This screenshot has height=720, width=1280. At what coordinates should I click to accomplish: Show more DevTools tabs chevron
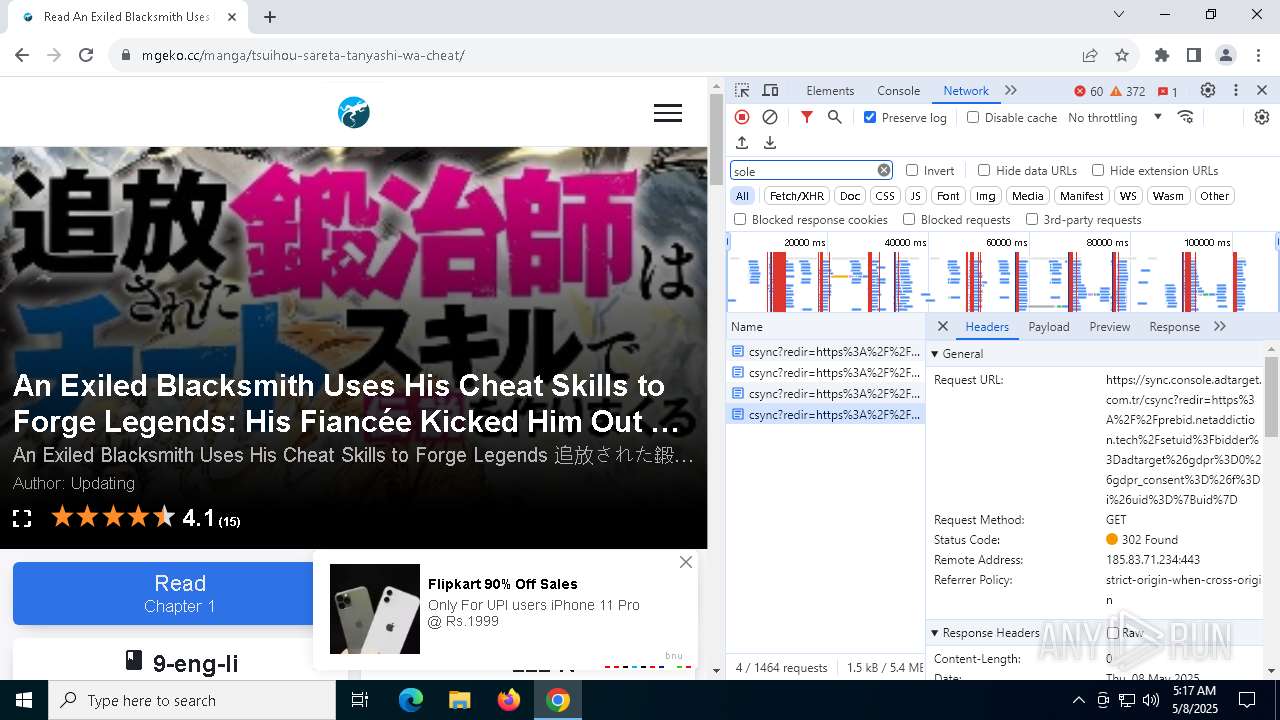(x=1011, y=90)
